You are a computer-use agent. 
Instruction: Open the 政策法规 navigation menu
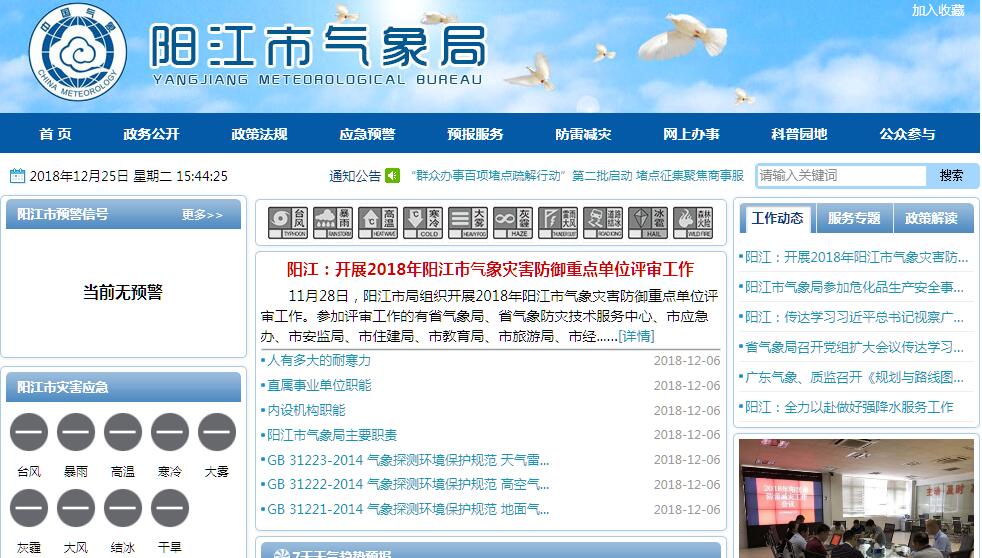(259, 133)
